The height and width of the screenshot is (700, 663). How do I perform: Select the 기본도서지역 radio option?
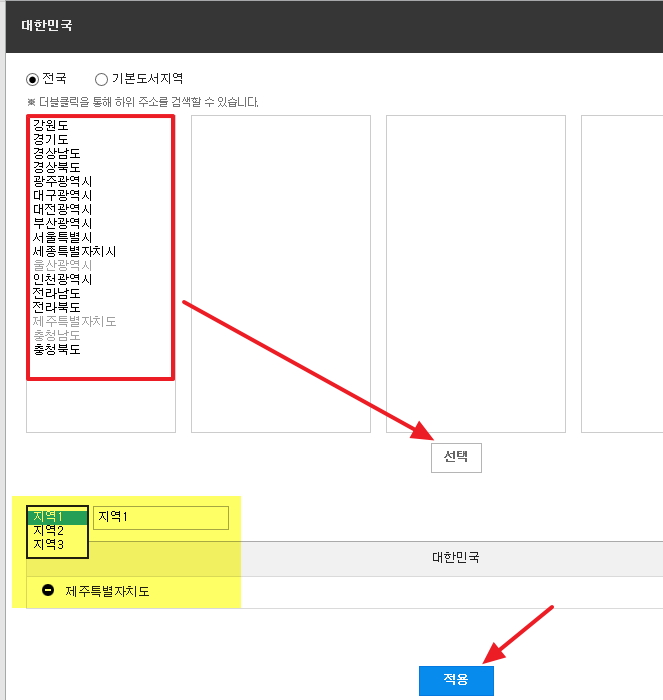coord(101,79)
